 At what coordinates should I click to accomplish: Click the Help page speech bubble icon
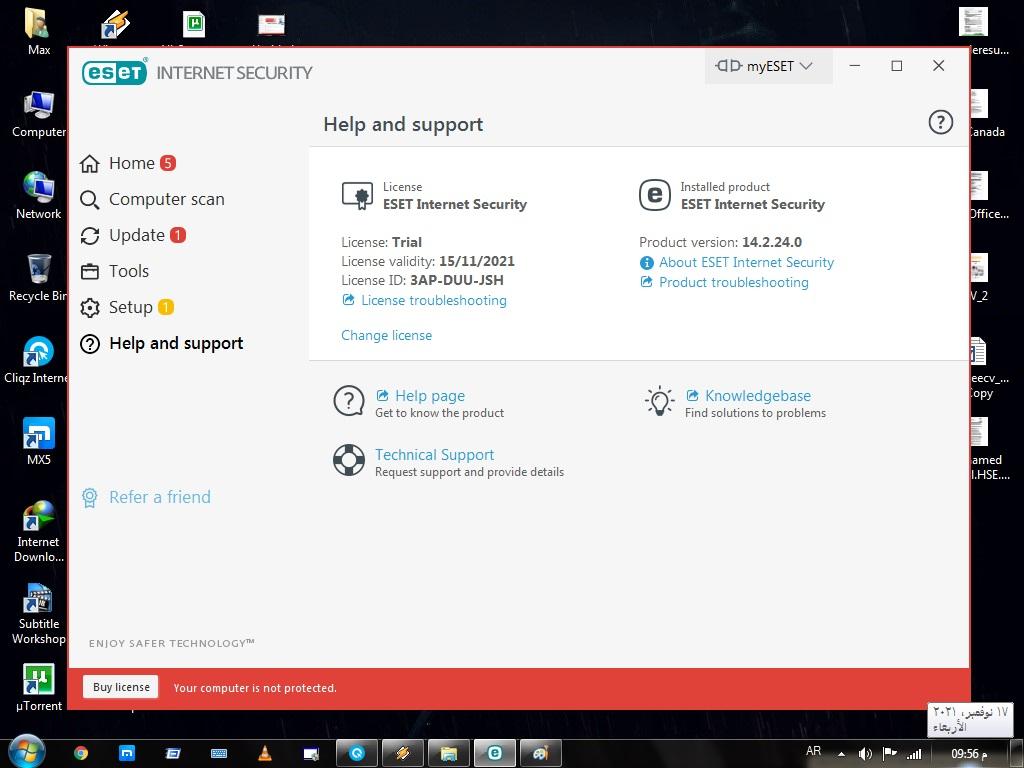pos(349,401)
